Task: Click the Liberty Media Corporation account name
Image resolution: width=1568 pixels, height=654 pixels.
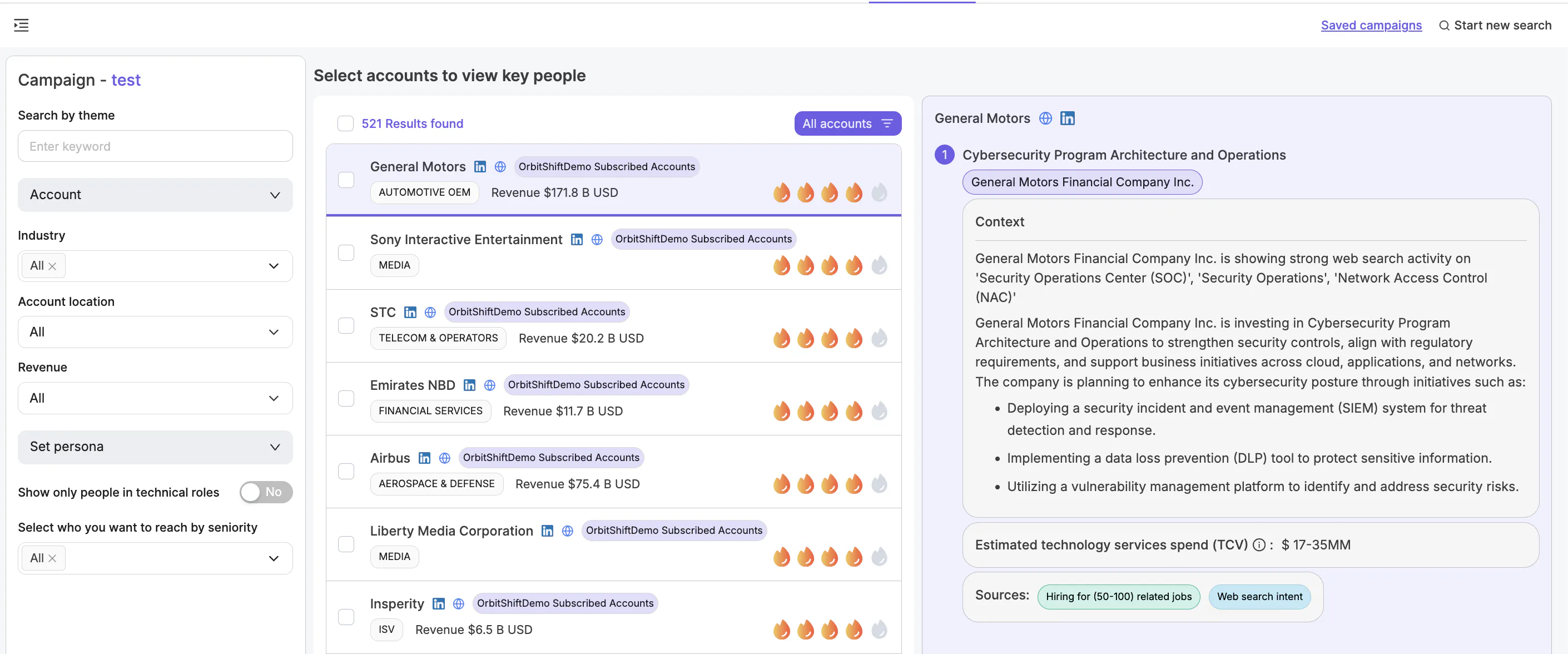Action: [451, 531]
